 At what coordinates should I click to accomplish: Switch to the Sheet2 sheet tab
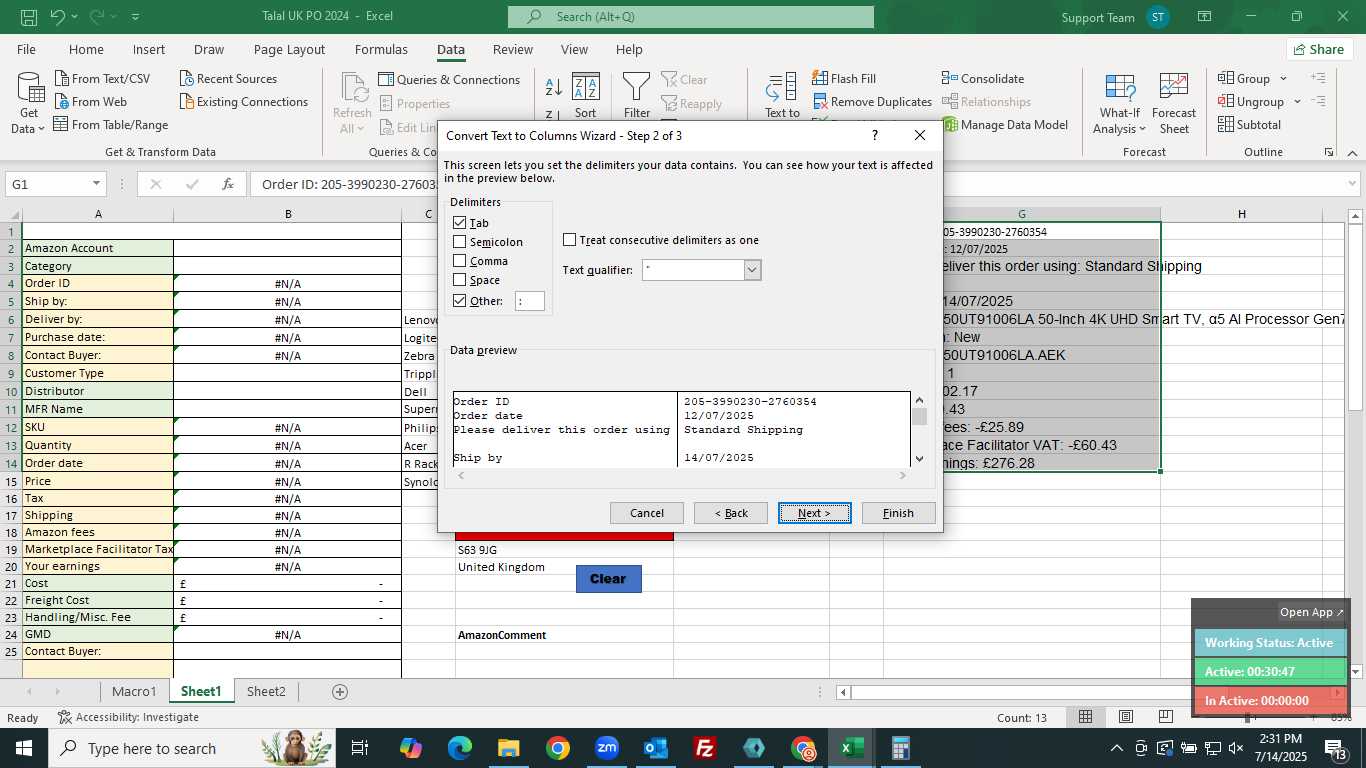266,692
